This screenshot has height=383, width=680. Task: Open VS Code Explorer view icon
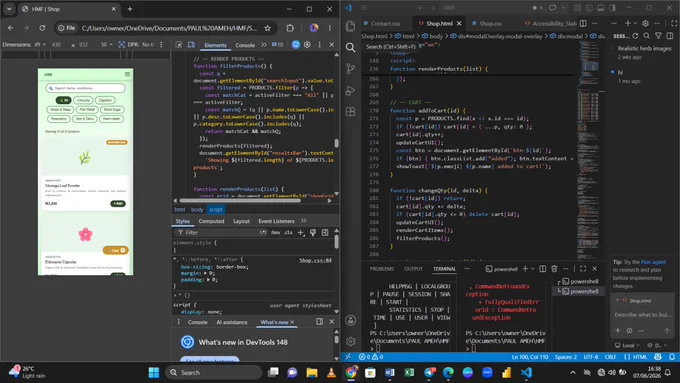(x=350, y=26)
